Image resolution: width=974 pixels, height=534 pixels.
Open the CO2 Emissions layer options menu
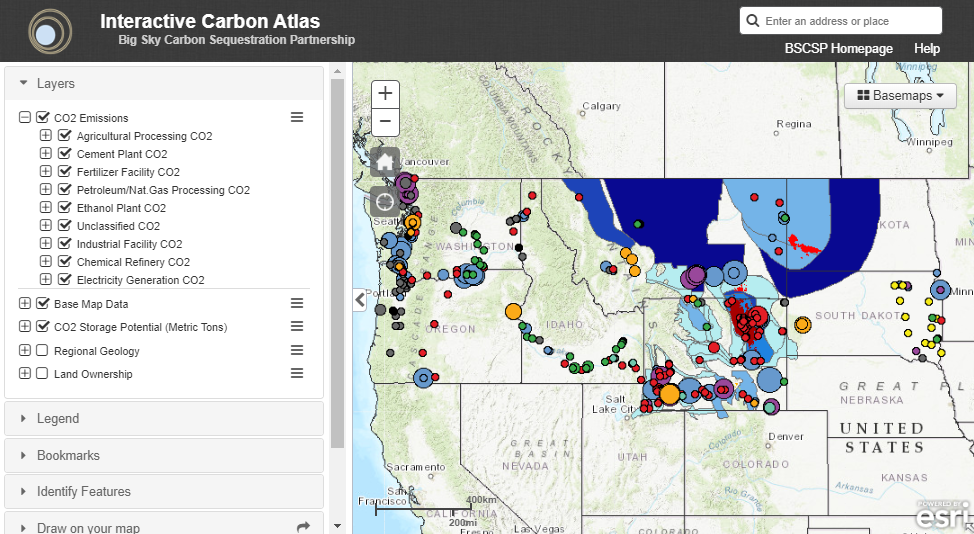(297, 118)
